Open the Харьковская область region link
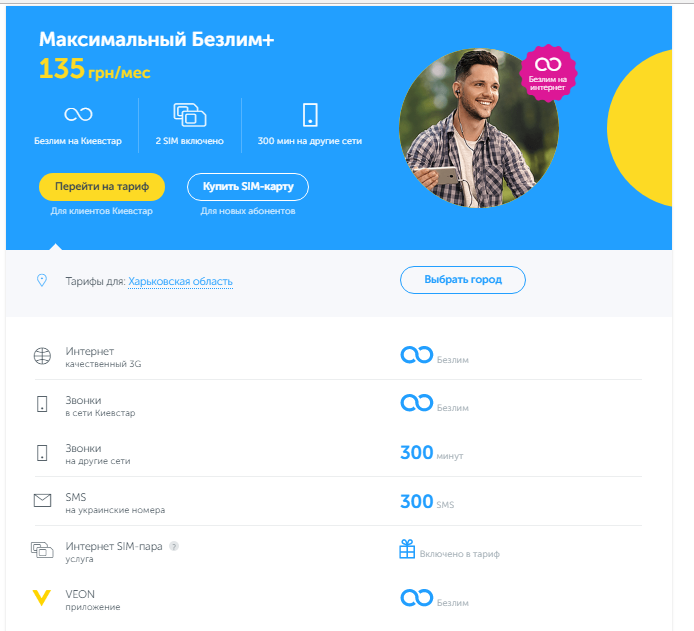 pos(180,281)
